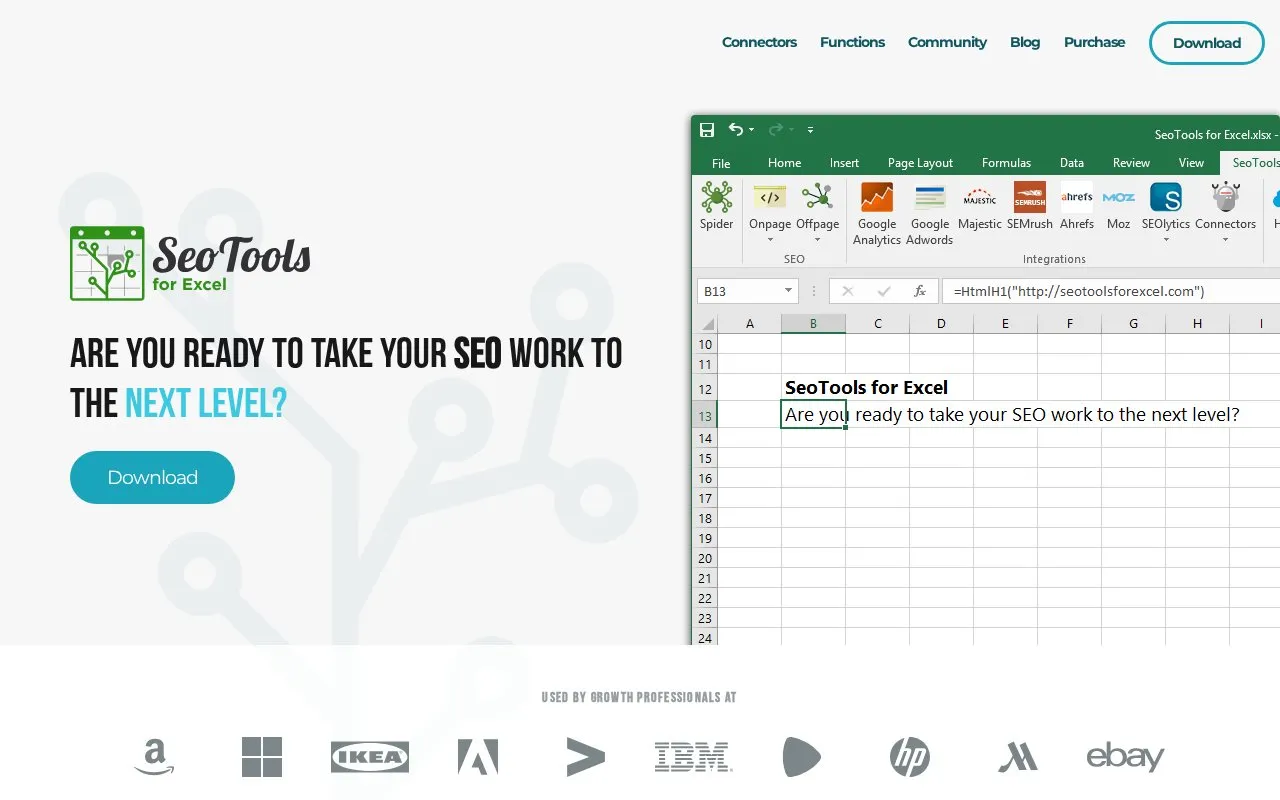Open the Connectors ribbon icon
Image resolution: width=1280 pixels, height=800 pixels.
click(1225, 198)
